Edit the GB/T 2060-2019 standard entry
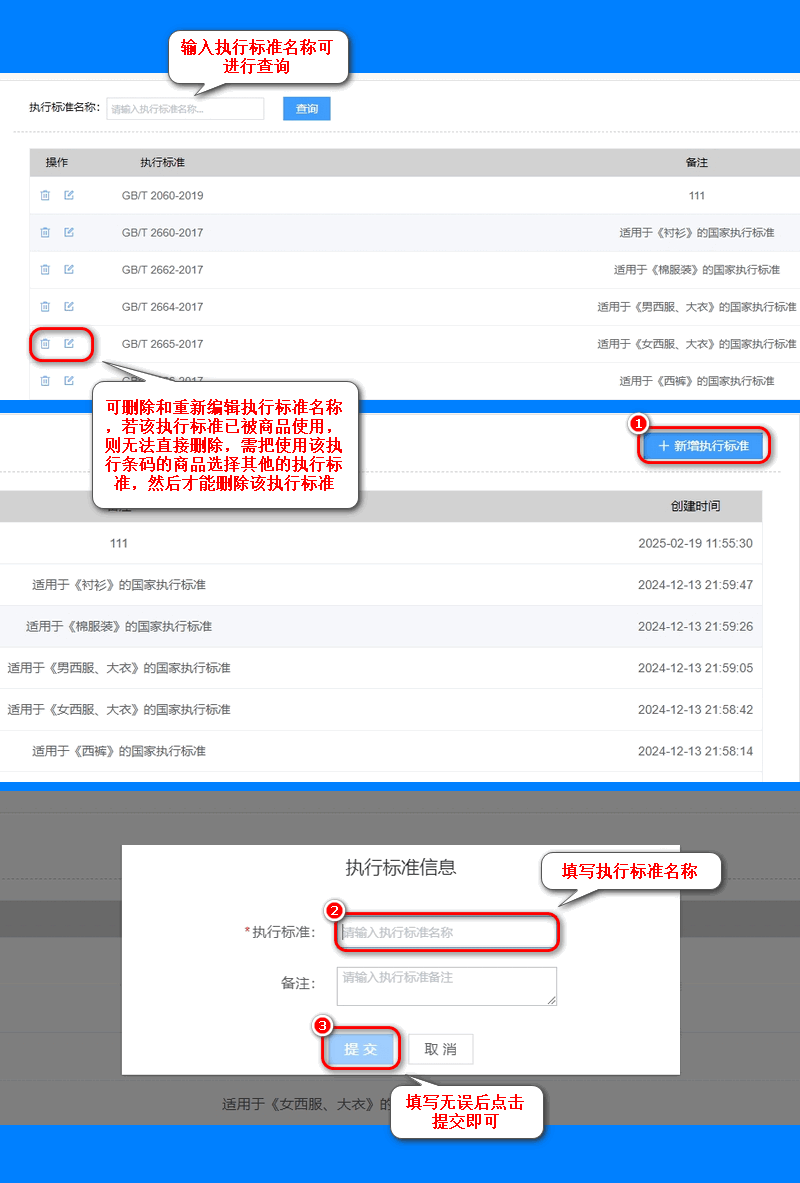This screenshot has height=1183, width=800. click(x=69, y=195)
